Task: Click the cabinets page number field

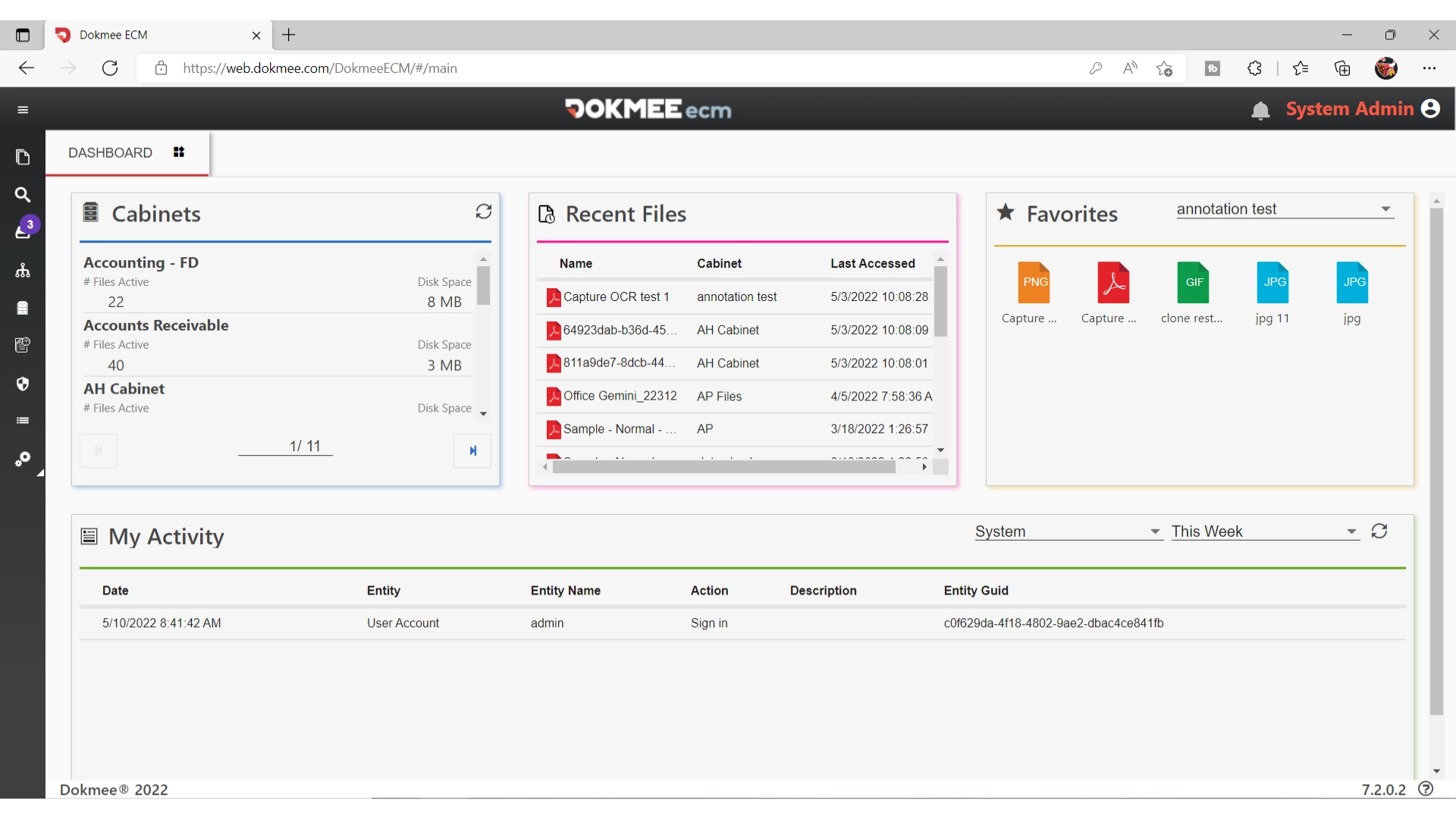Action: click(285, 447)
